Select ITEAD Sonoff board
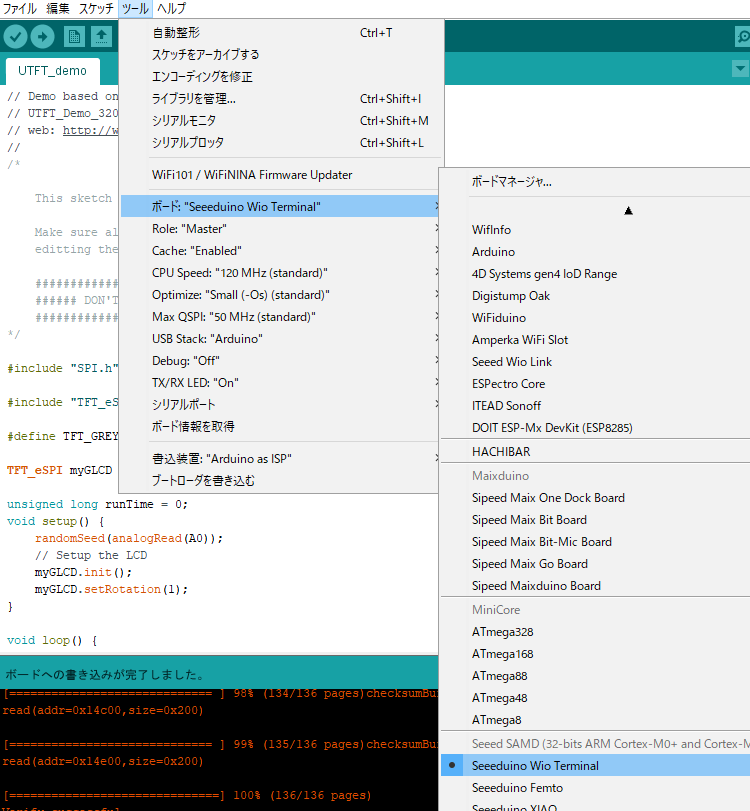This screenshot has width=750, height=811. [x=595, y=406]
